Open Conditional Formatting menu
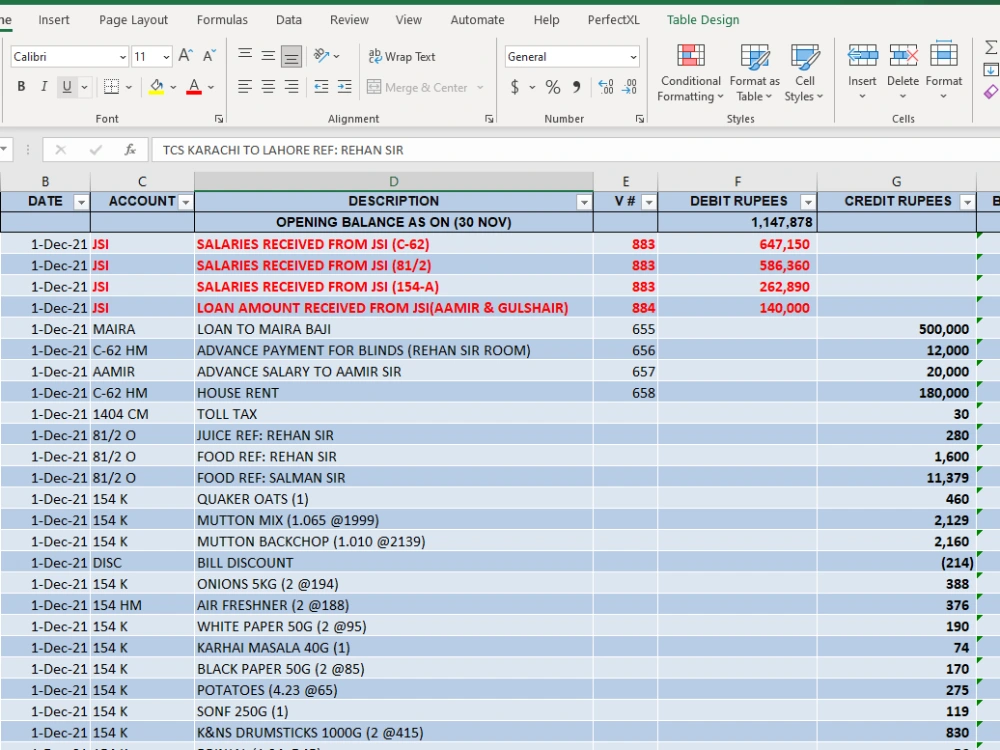 691,73
